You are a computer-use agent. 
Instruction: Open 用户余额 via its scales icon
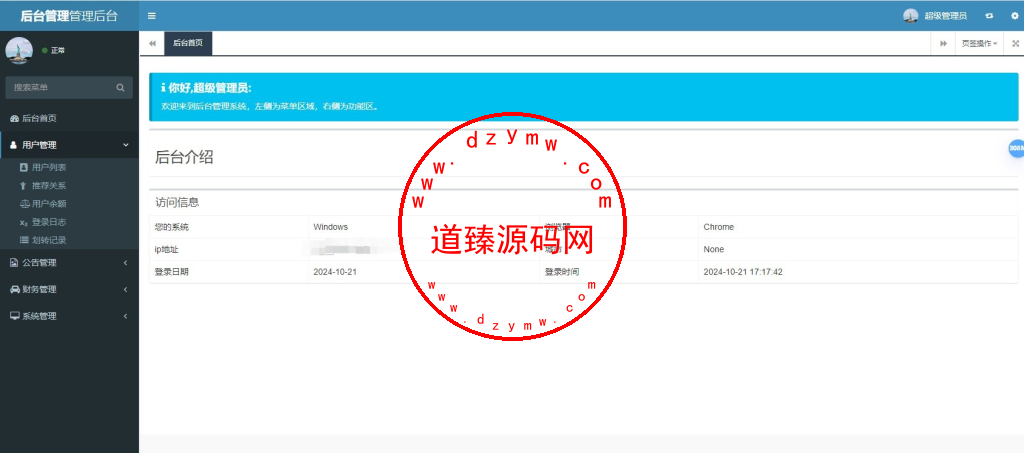click(x=24, y=204)
